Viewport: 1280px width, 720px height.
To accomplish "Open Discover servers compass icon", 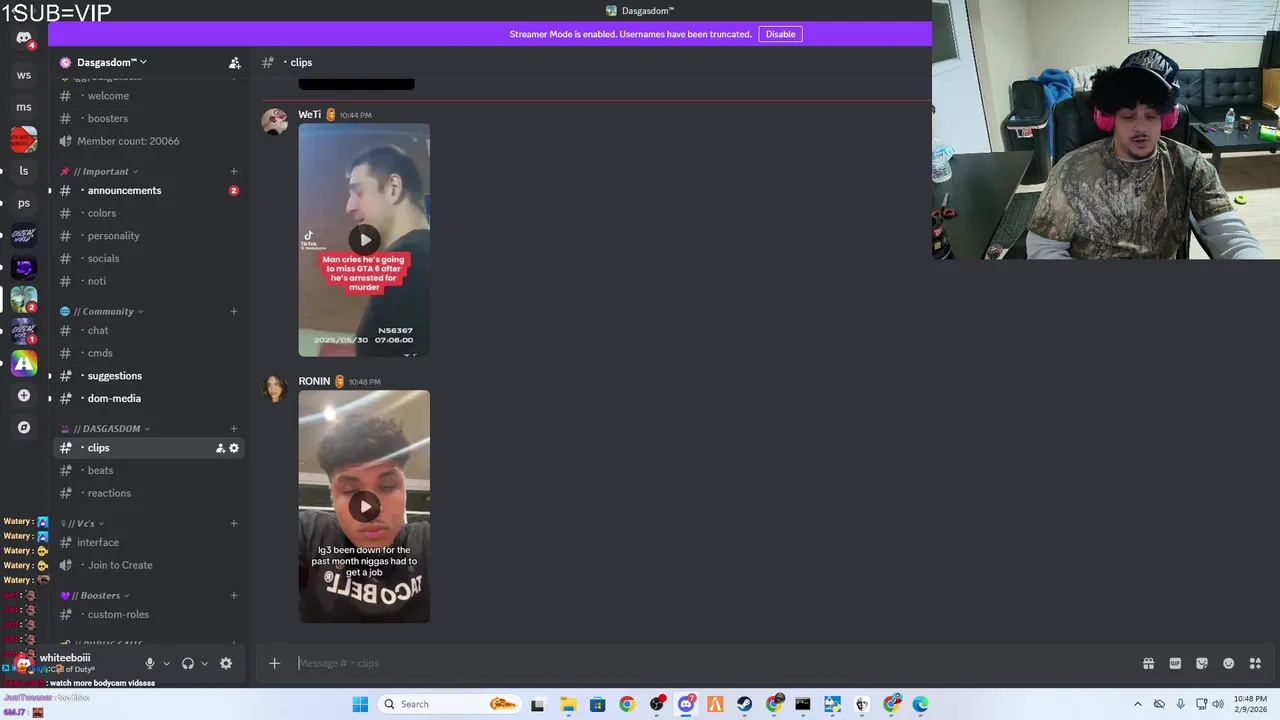I will click(x=24, y=427).
